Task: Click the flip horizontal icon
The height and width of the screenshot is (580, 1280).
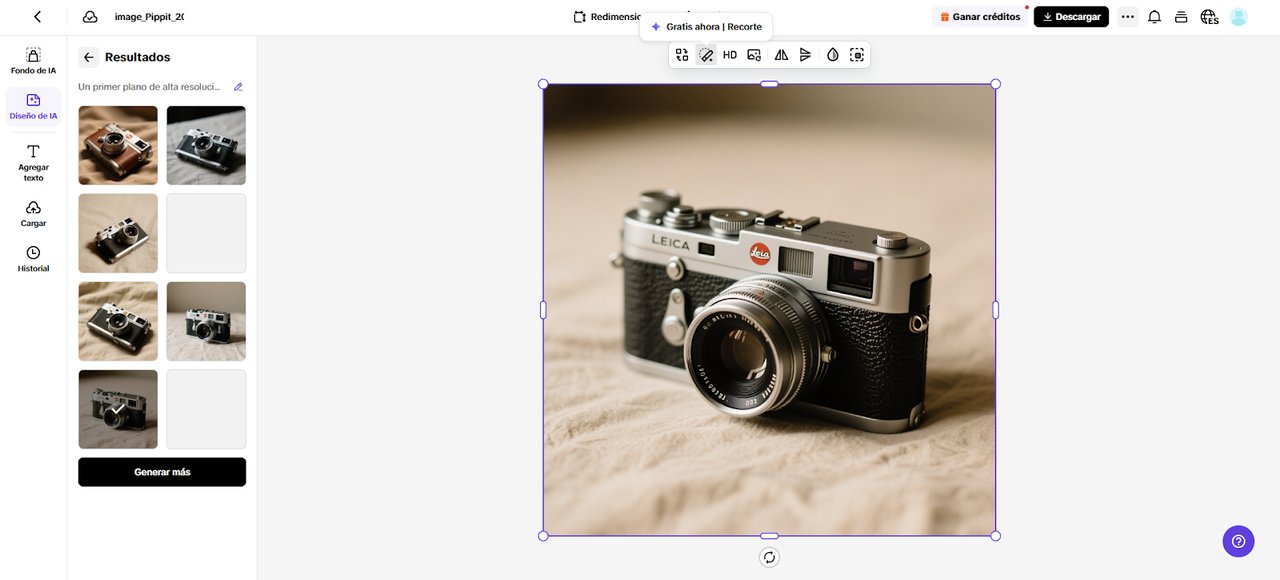Action: click(x=781, y=55)
